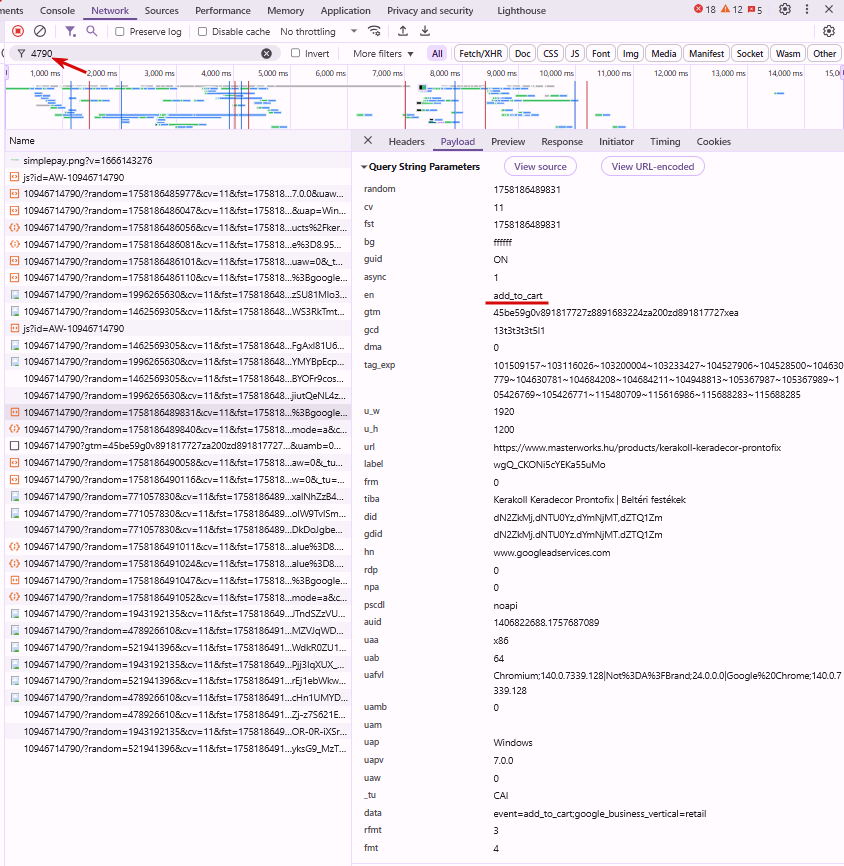Filter by JS requests
This screenshot has width=844, height=866.
(x=575, y=54)
